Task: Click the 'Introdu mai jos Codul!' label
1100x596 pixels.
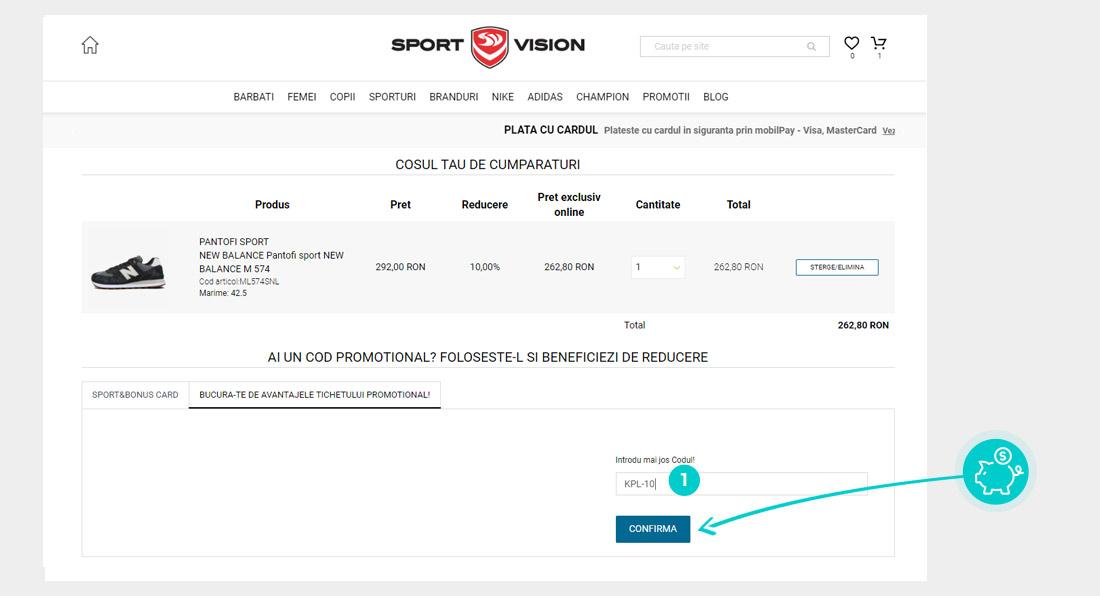Action: click(655, 460)
